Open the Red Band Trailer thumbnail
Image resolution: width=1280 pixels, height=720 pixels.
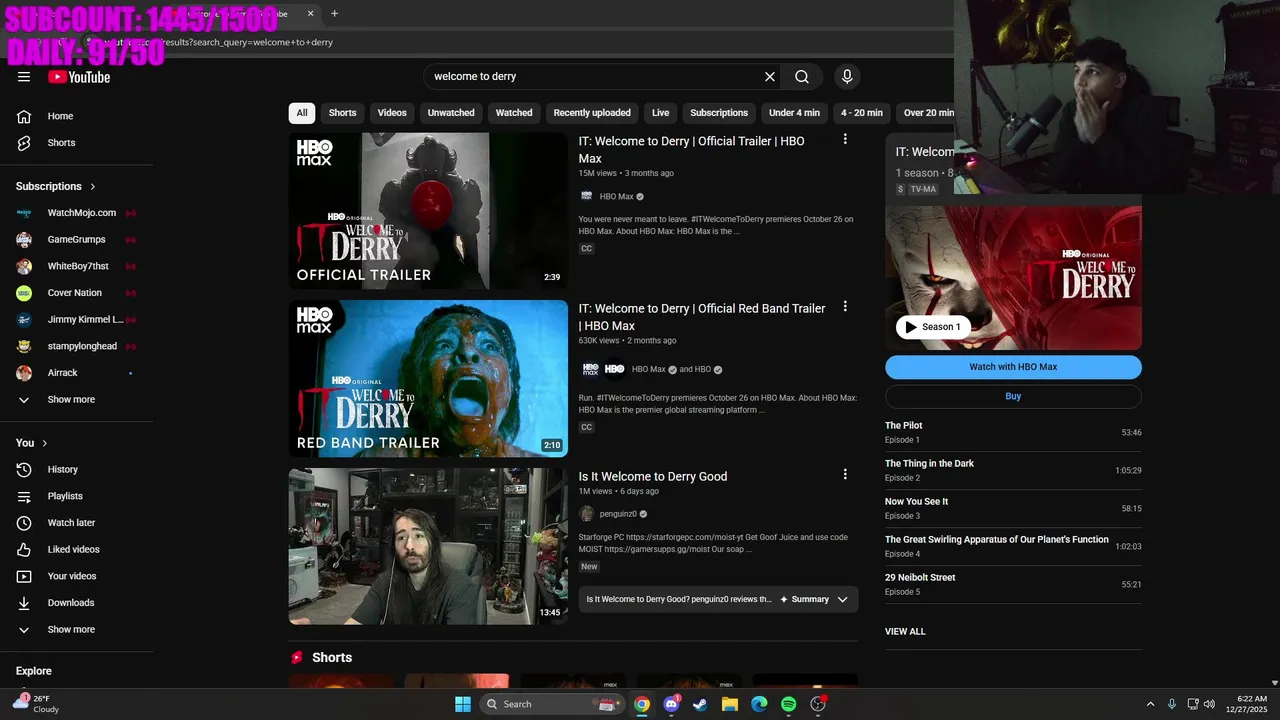428,379
